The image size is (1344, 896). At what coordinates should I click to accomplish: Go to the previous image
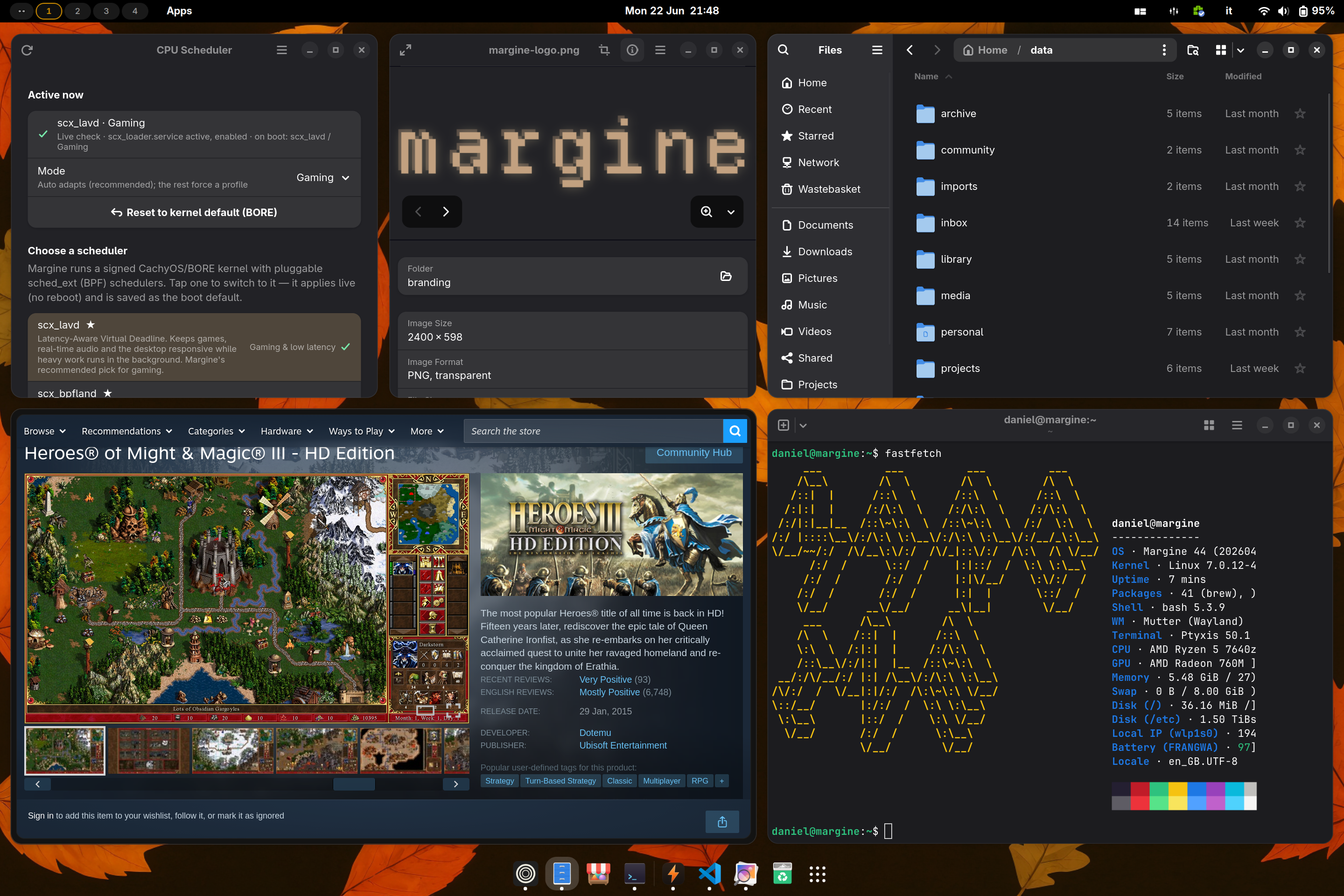point(418,212)
